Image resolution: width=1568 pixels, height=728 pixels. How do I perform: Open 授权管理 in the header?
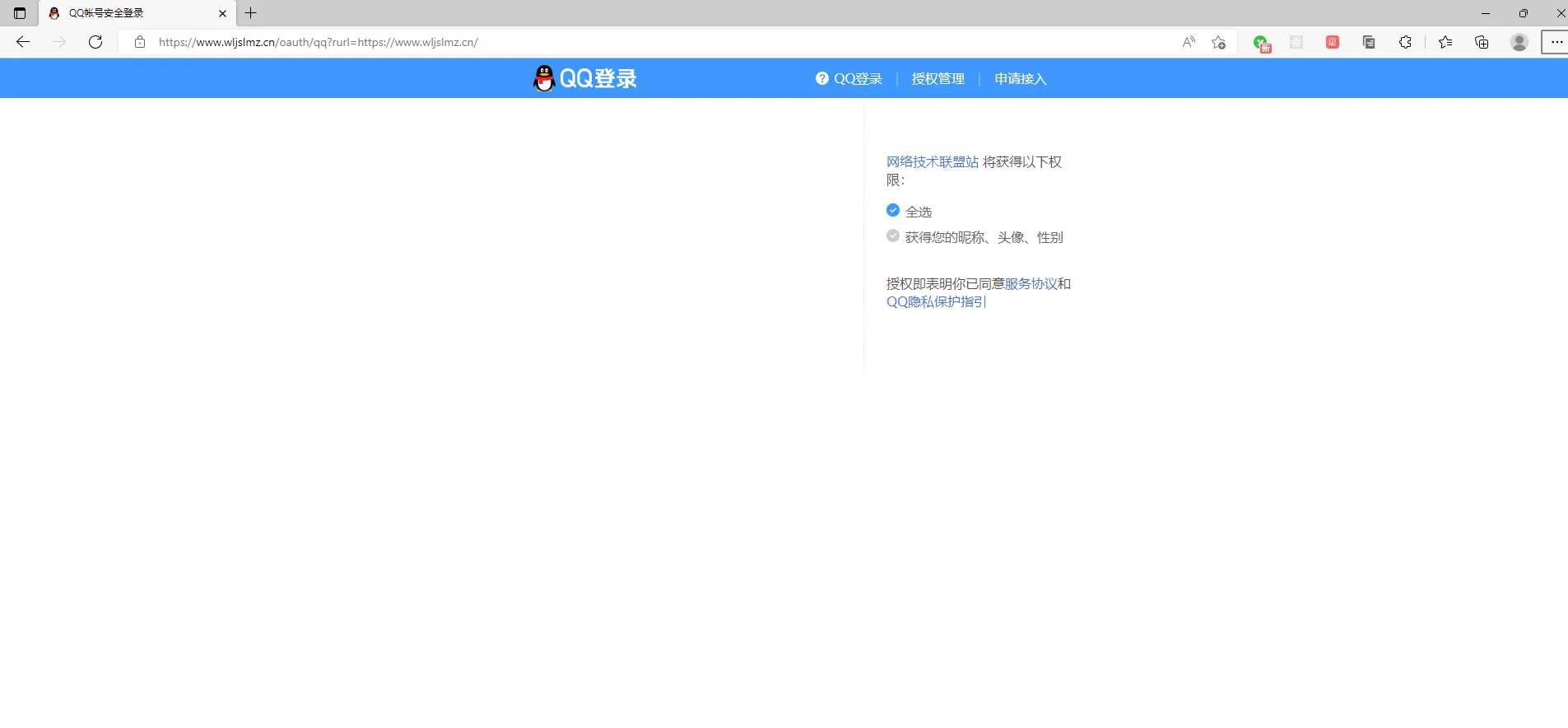[x=938, y=79]
